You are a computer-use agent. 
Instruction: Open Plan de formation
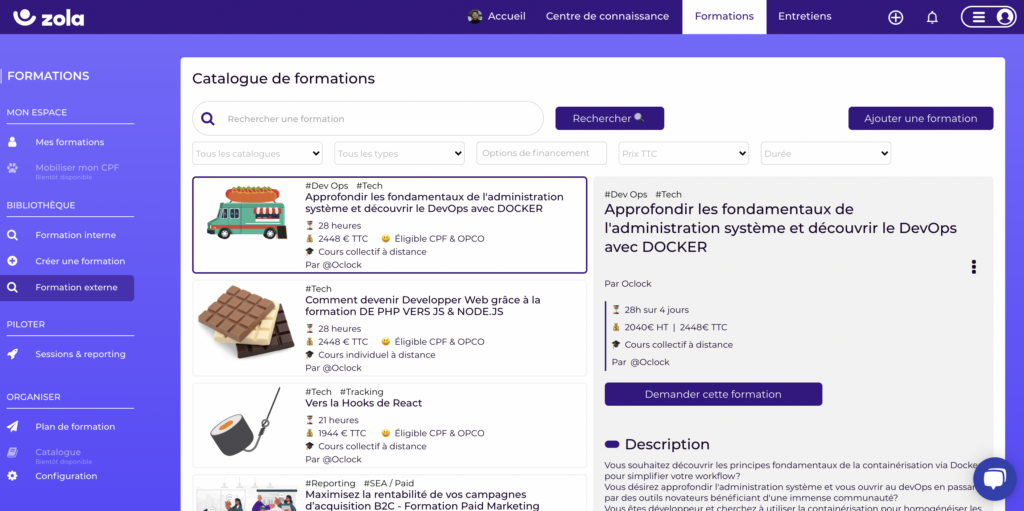[75, 427]
